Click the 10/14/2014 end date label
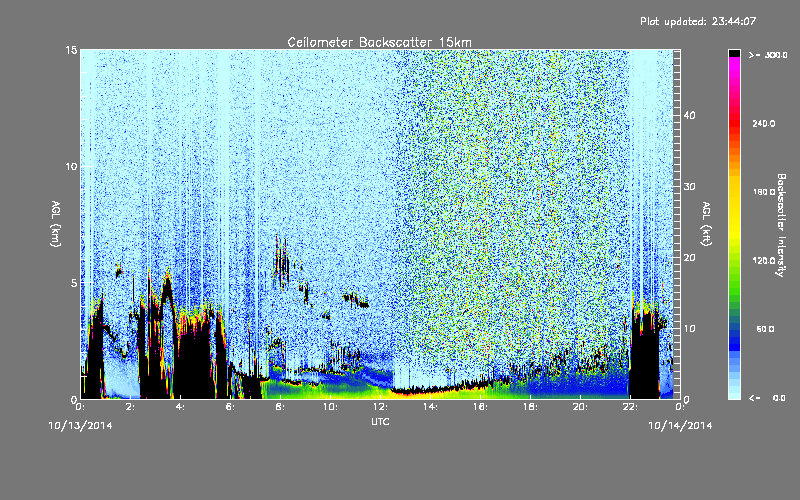 (x=680, y=426)
